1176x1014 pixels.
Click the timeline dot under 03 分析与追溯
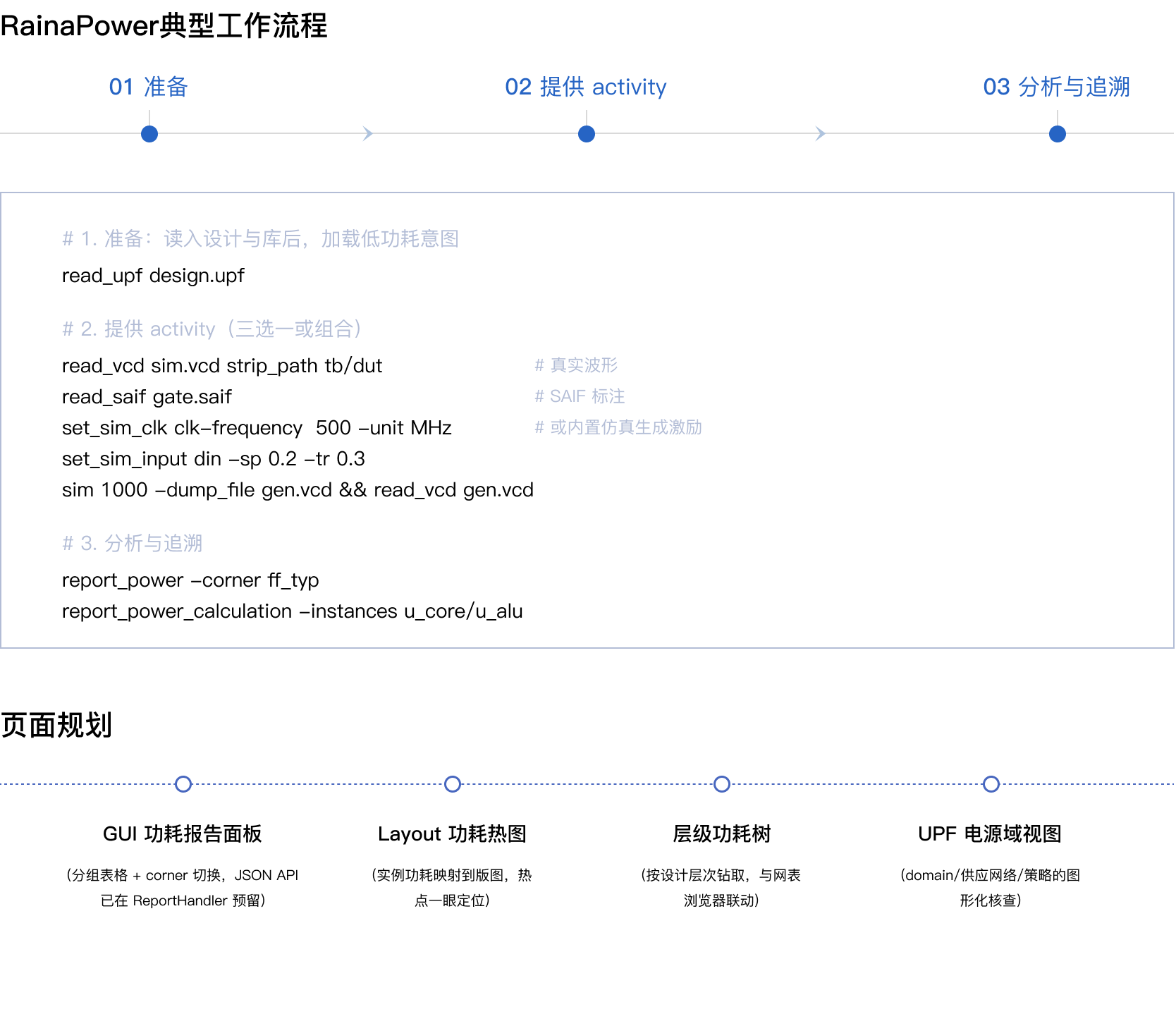click(1058, 134)
